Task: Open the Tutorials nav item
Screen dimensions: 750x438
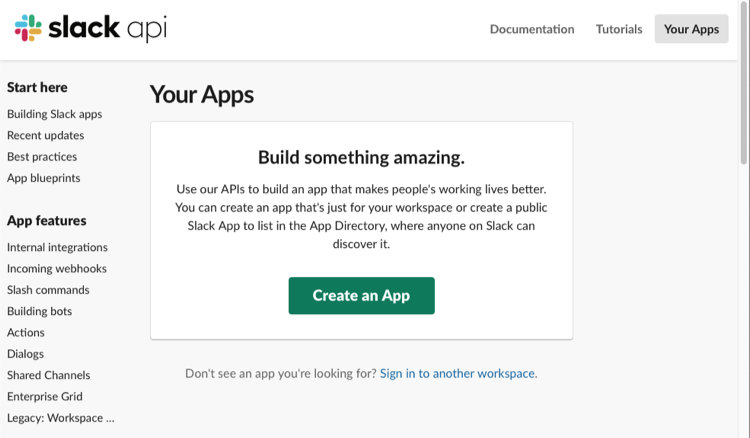Action: click(x=619, y=29)
